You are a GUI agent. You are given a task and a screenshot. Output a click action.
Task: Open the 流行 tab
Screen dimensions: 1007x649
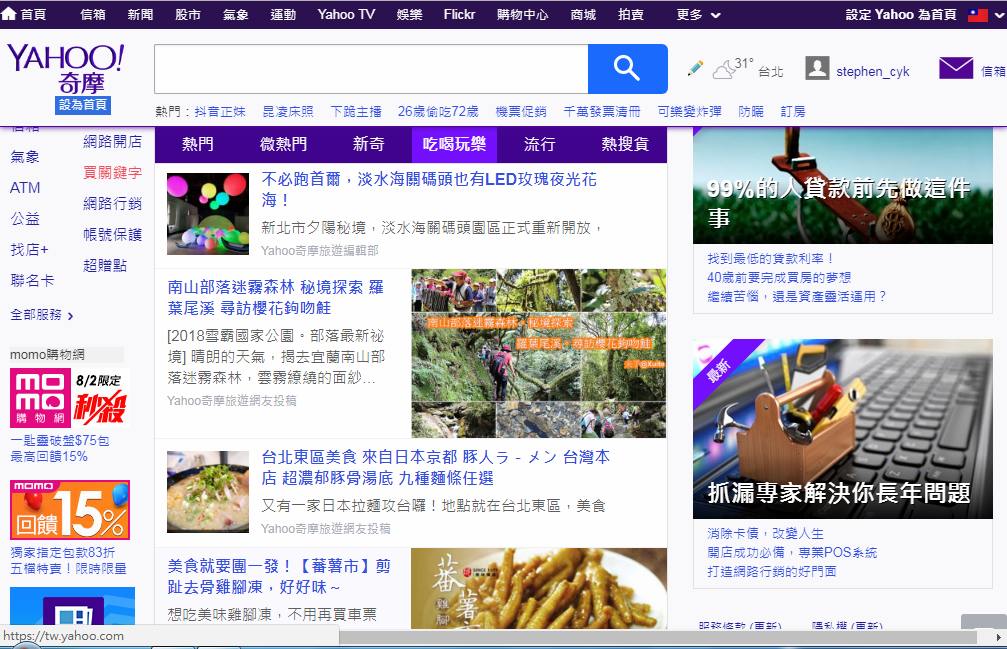(539, 145)
